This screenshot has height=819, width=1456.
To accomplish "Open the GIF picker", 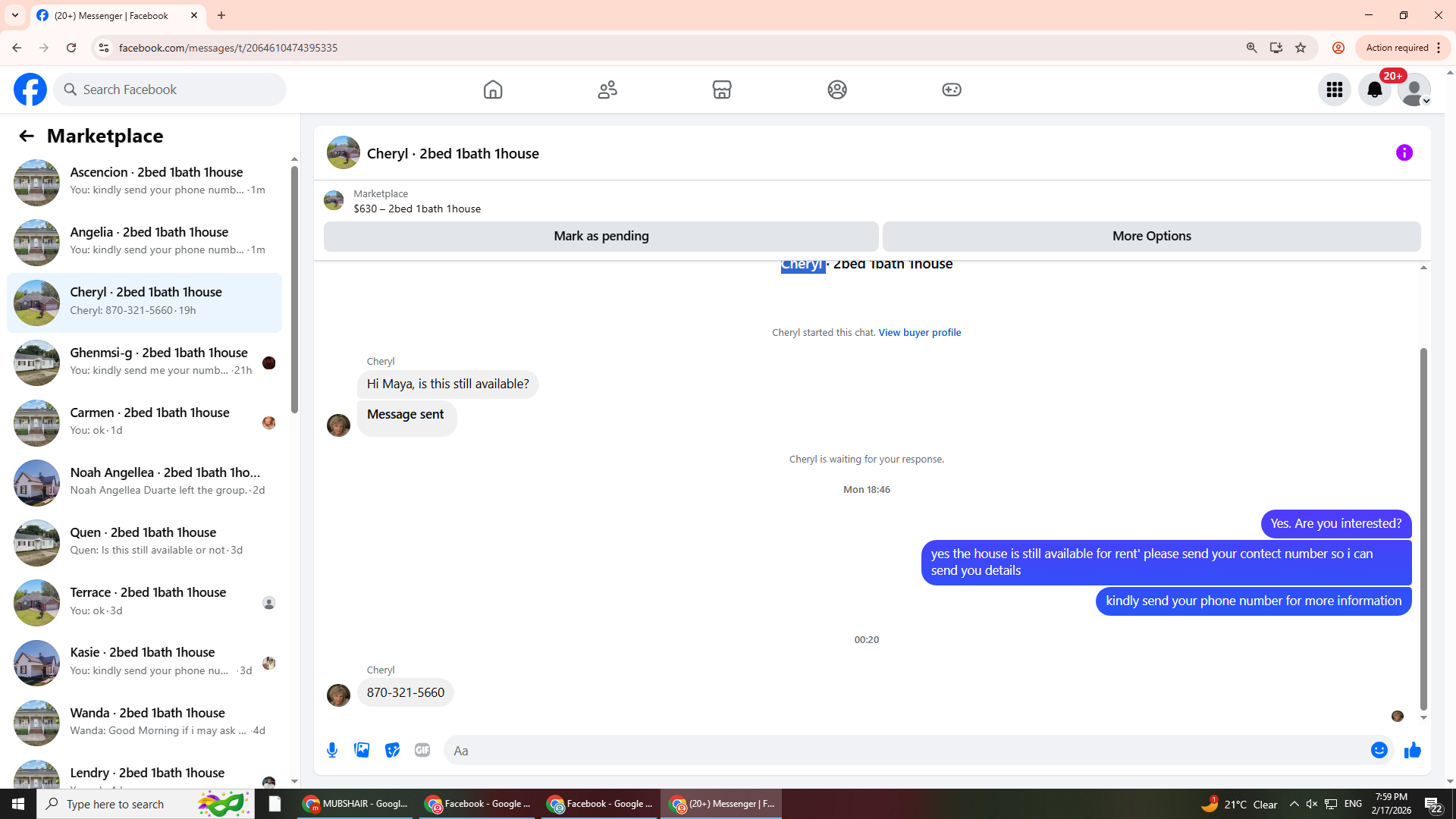I will click(x=422, y=750).
